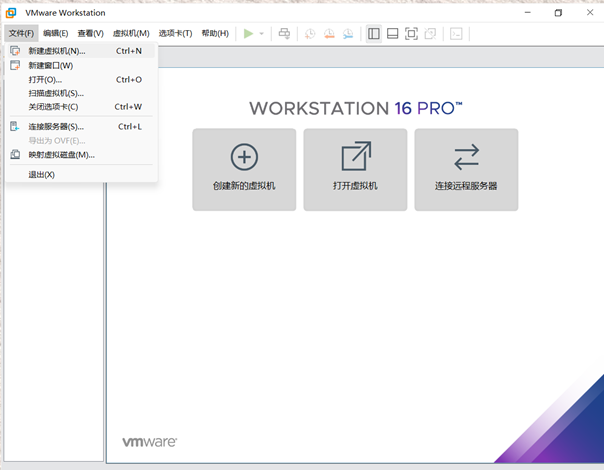Click the VMware Workstation title bar logo

click(11, 13)
